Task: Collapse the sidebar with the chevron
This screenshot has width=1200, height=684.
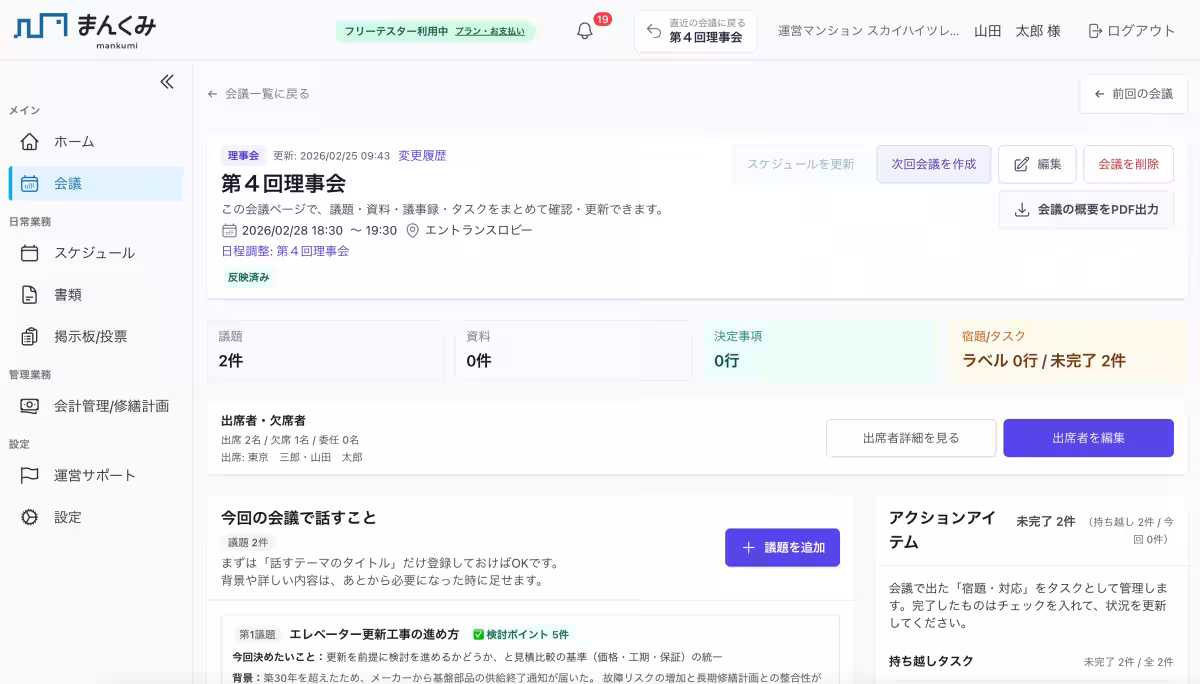Action: click(166, 82)
